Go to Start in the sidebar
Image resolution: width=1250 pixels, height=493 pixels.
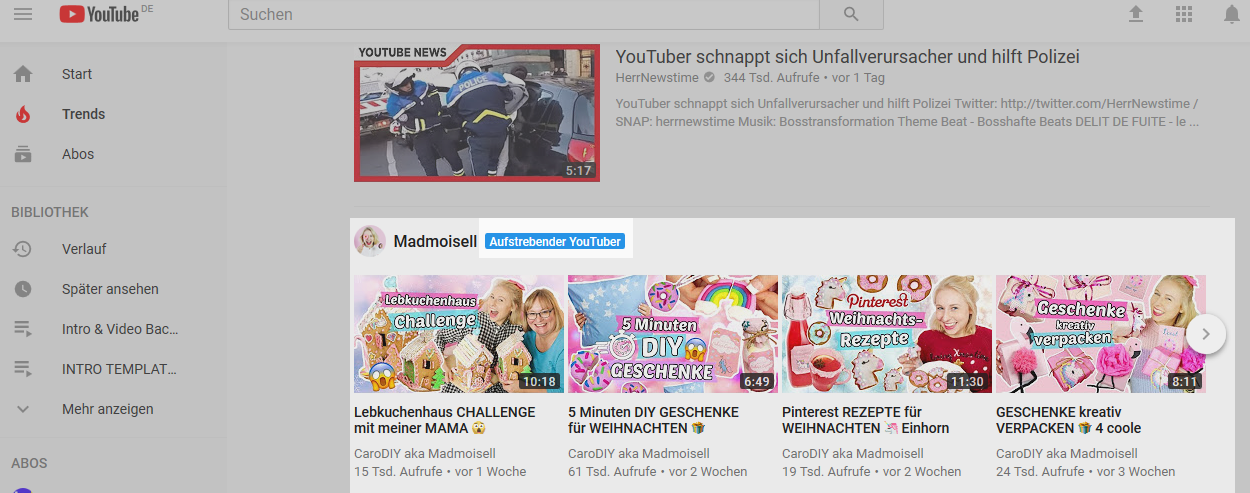click(x=76, y=74)
